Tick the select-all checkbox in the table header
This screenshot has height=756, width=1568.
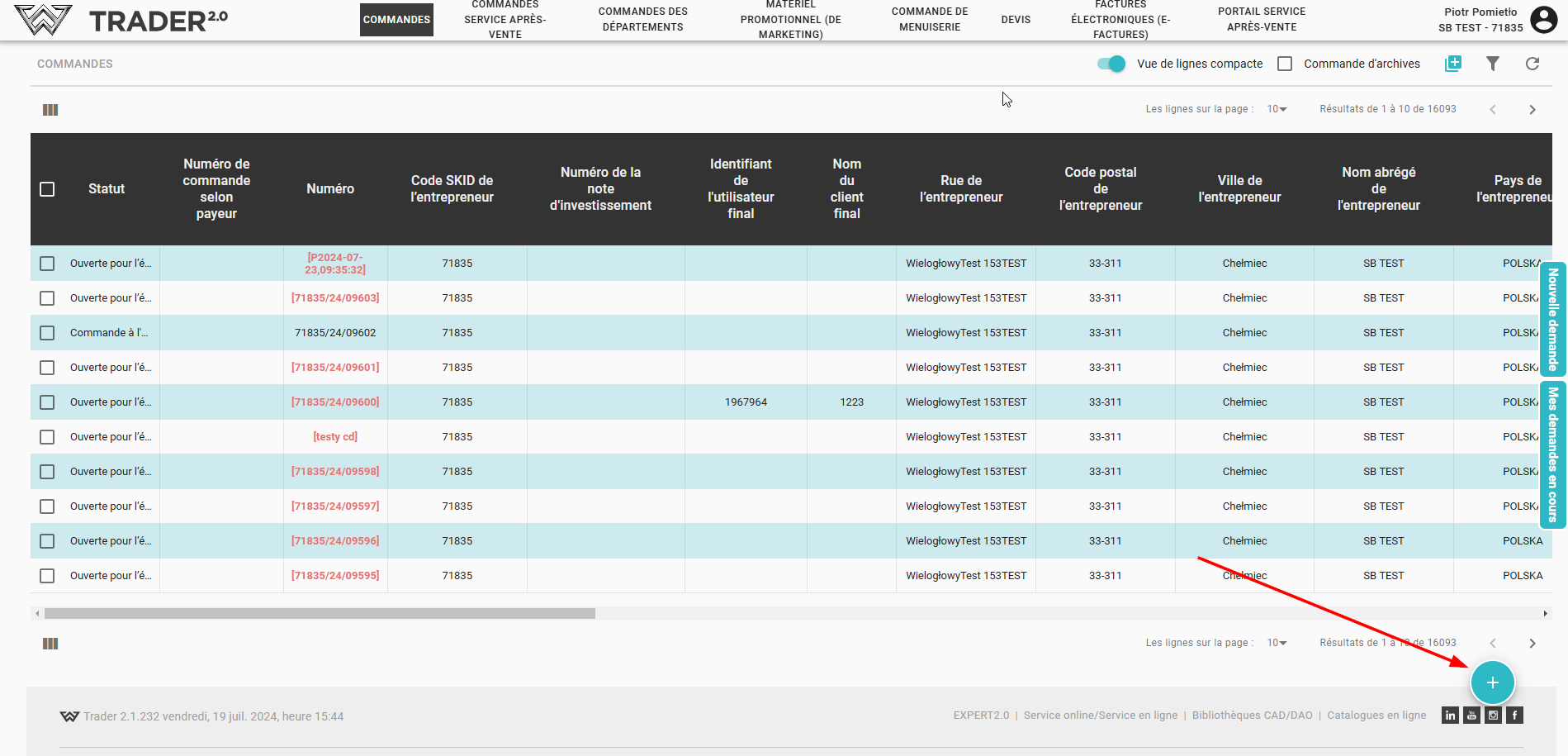47,189
